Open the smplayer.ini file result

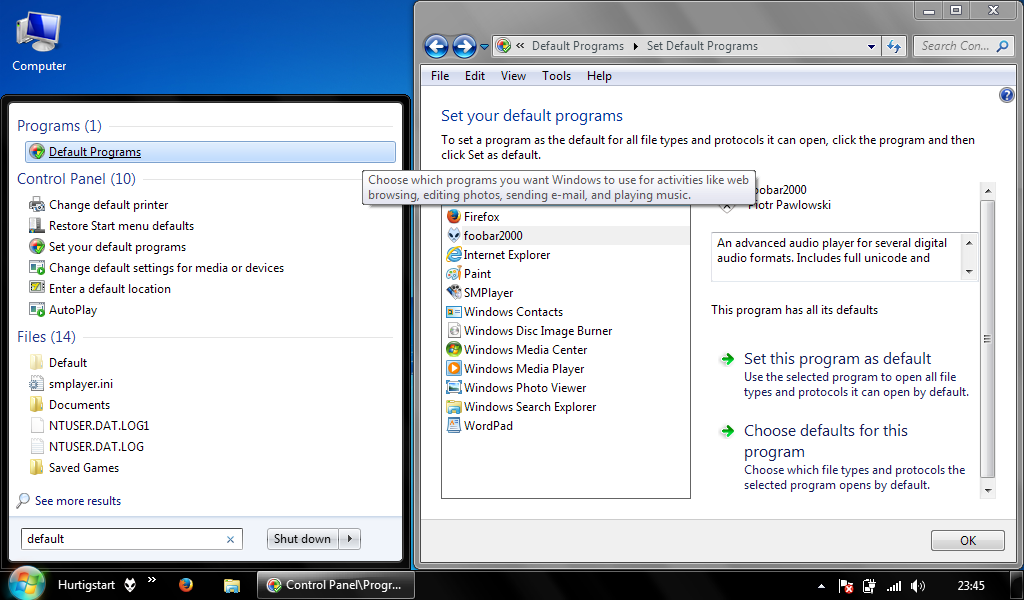pos(71,384)
